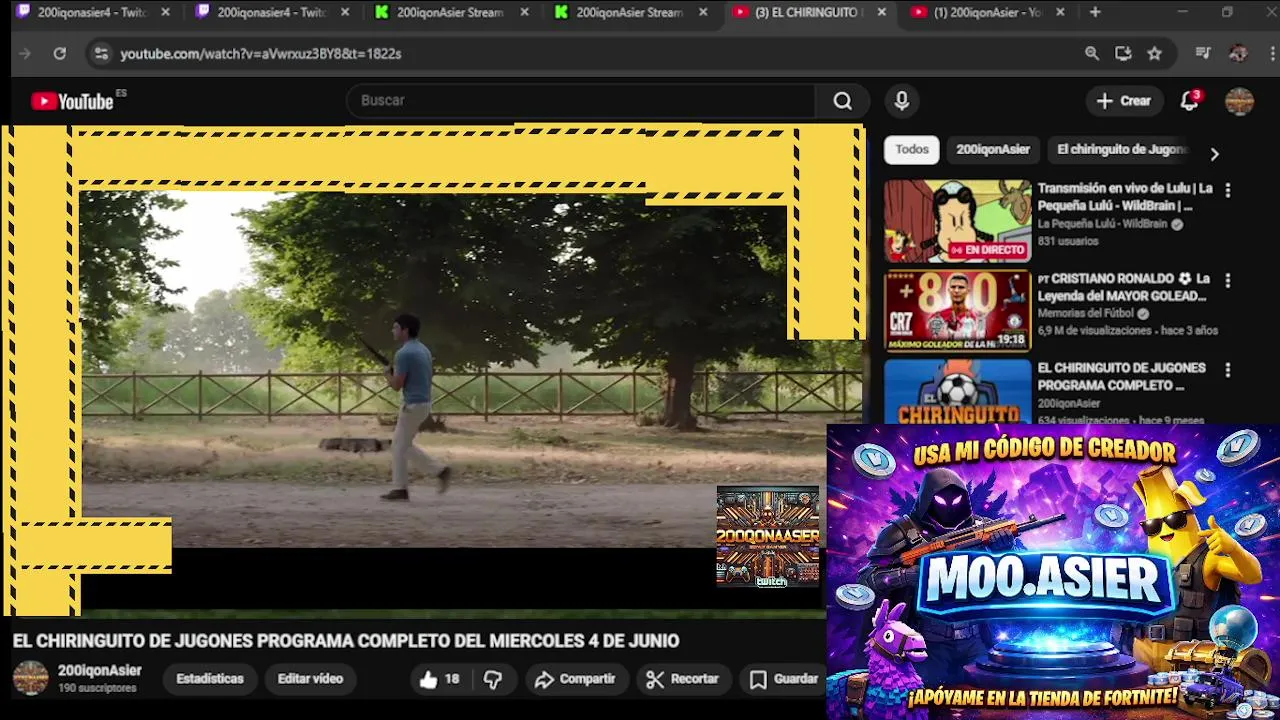Click suggested title 'EL CHIRINGUITO DE JUGONES PROGRAMA COMPLETO'
Viewport: 1280px width, 720px height.
point(1122,377)
